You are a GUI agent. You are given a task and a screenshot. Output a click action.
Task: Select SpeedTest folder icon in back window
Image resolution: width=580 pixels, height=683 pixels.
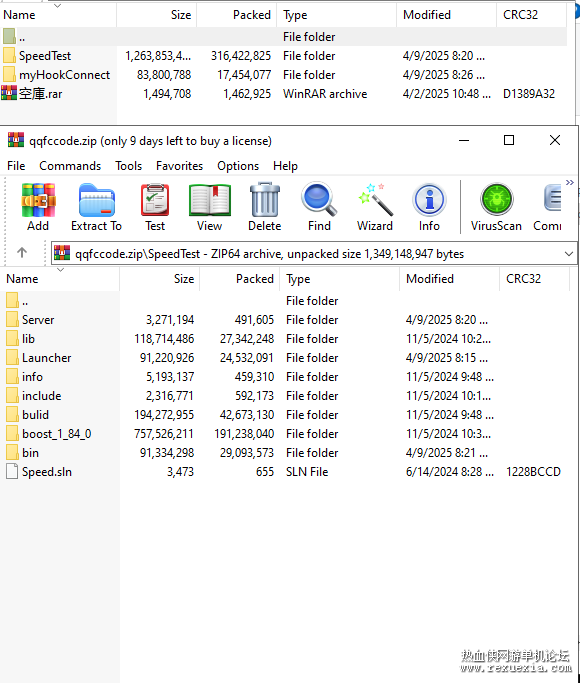tap(9, 55)
